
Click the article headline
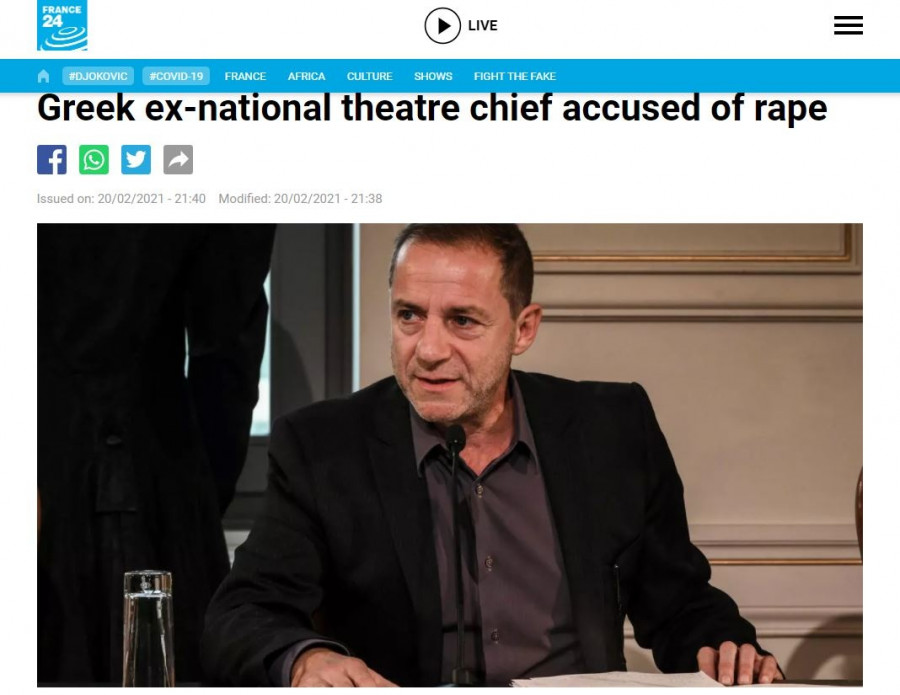coord(432,108)
